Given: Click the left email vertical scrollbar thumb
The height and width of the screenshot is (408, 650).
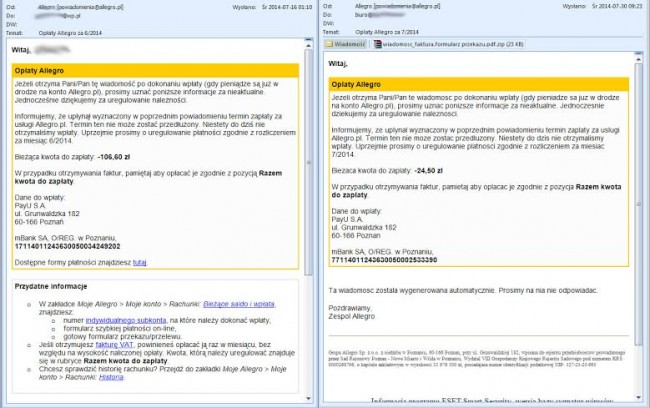Looking at the screenshot, I should pyautogui.click(x=308, y=162).
